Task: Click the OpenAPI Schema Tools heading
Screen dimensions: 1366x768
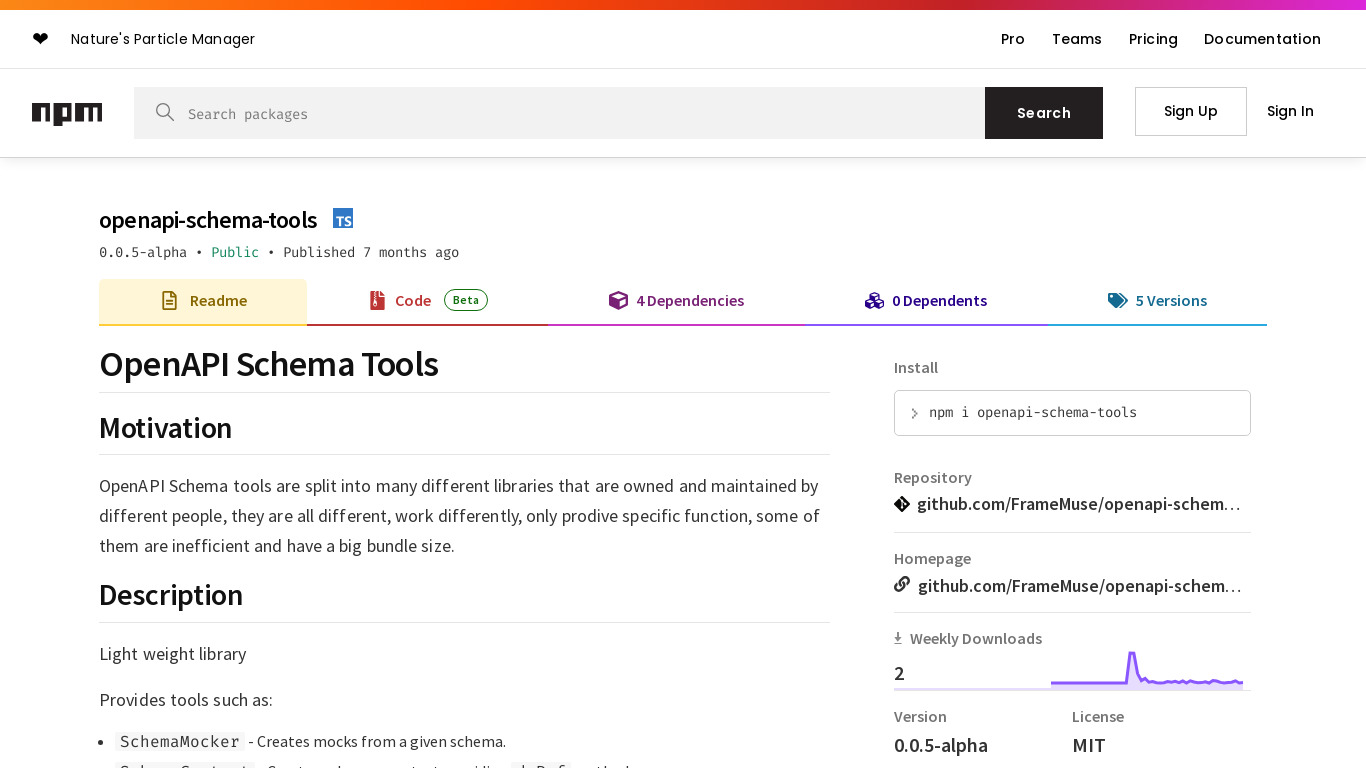Action: pos(269,364)
